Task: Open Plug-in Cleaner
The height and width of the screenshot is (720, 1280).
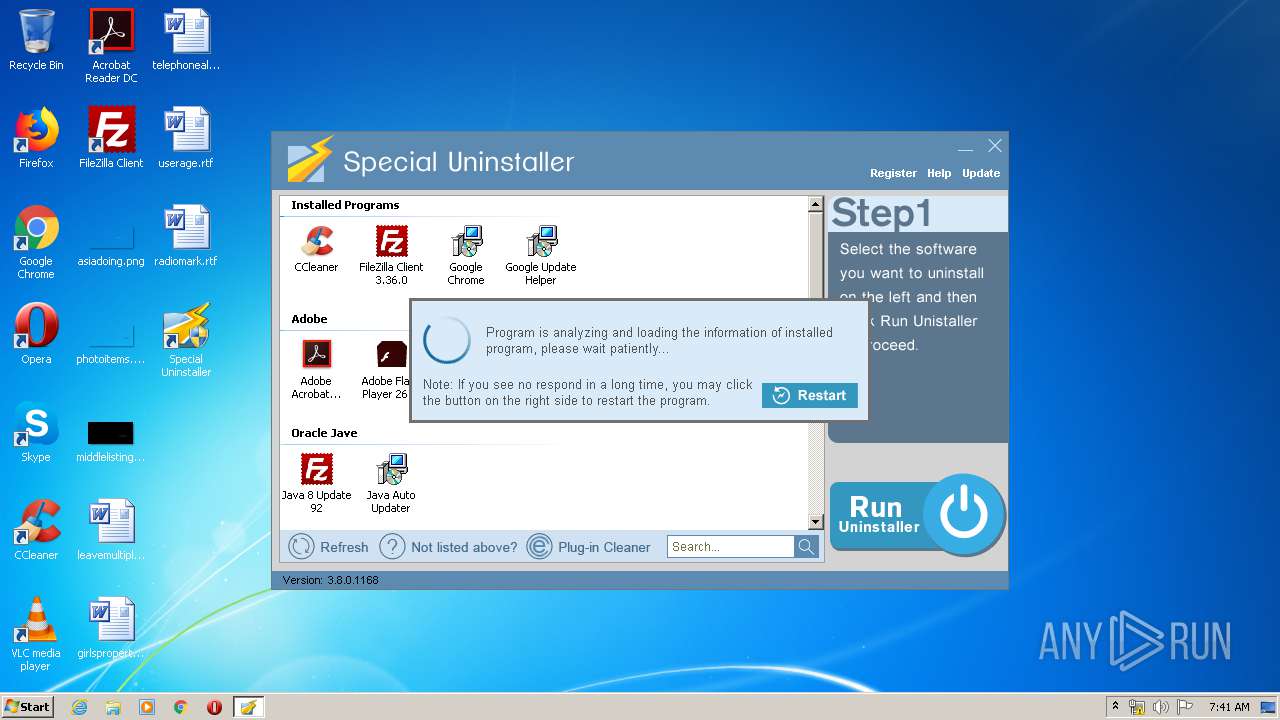Action: click(589, 547)
